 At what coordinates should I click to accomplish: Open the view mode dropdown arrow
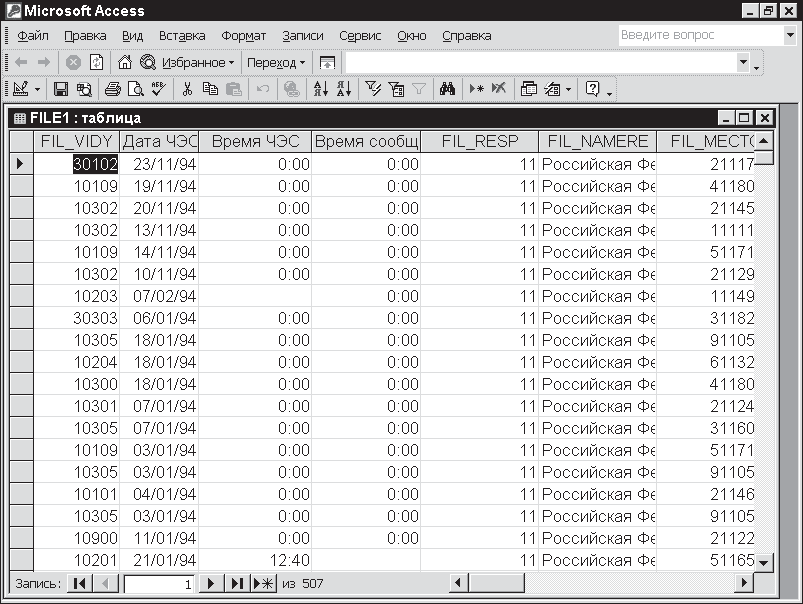(x=37, y=89)
